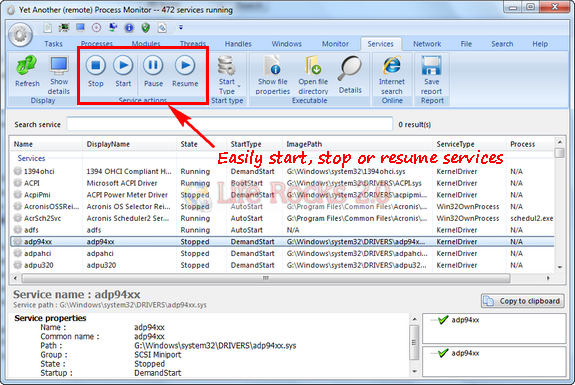Click the small monitor quick-access icon
This screenshot has width=575, height=385.
tap(80, 28)
